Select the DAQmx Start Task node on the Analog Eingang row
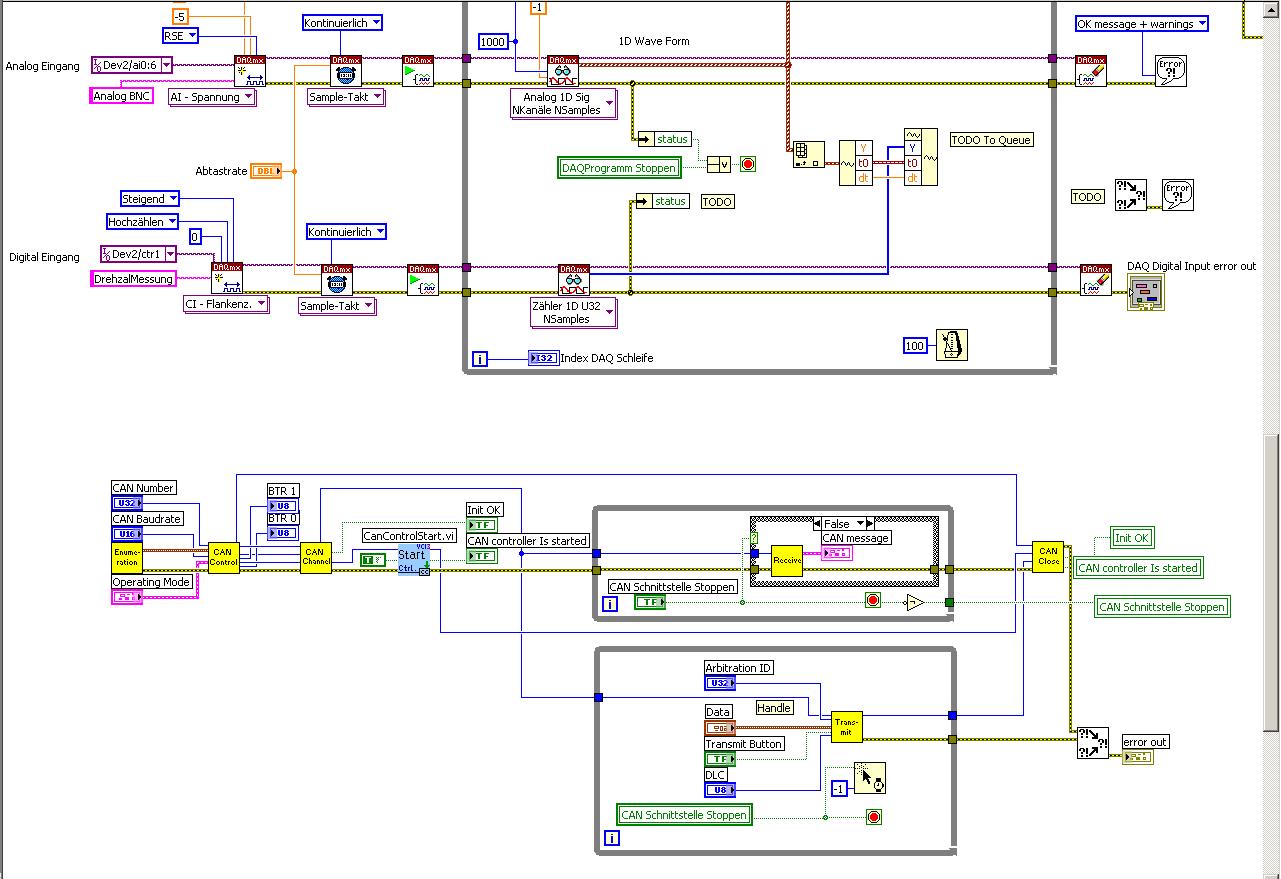1281x879 pixels. point(418,70)
